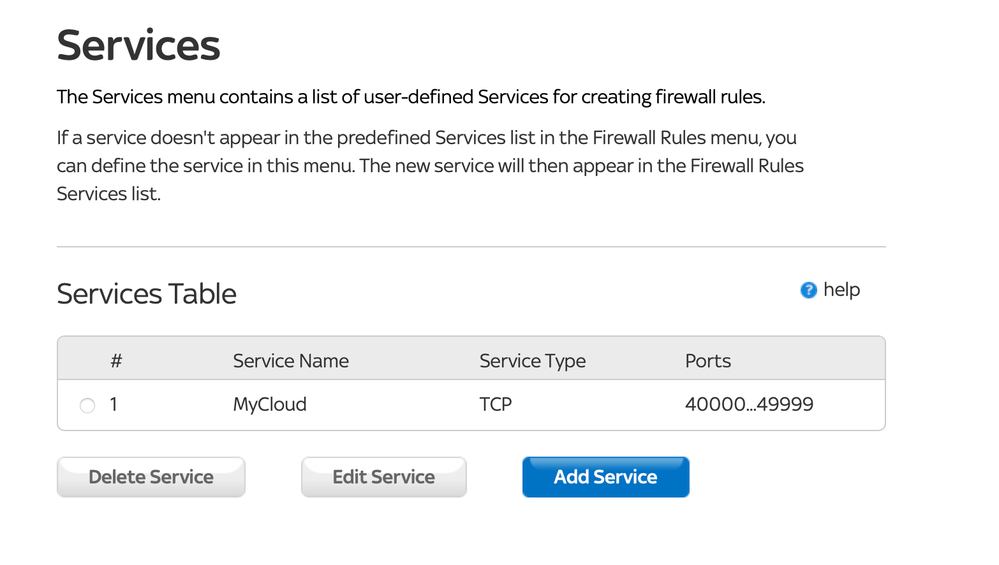Click 'Firewall Rules menu' text in the description
This screenshot has height=565, width=999.
[x=676, y=137]
